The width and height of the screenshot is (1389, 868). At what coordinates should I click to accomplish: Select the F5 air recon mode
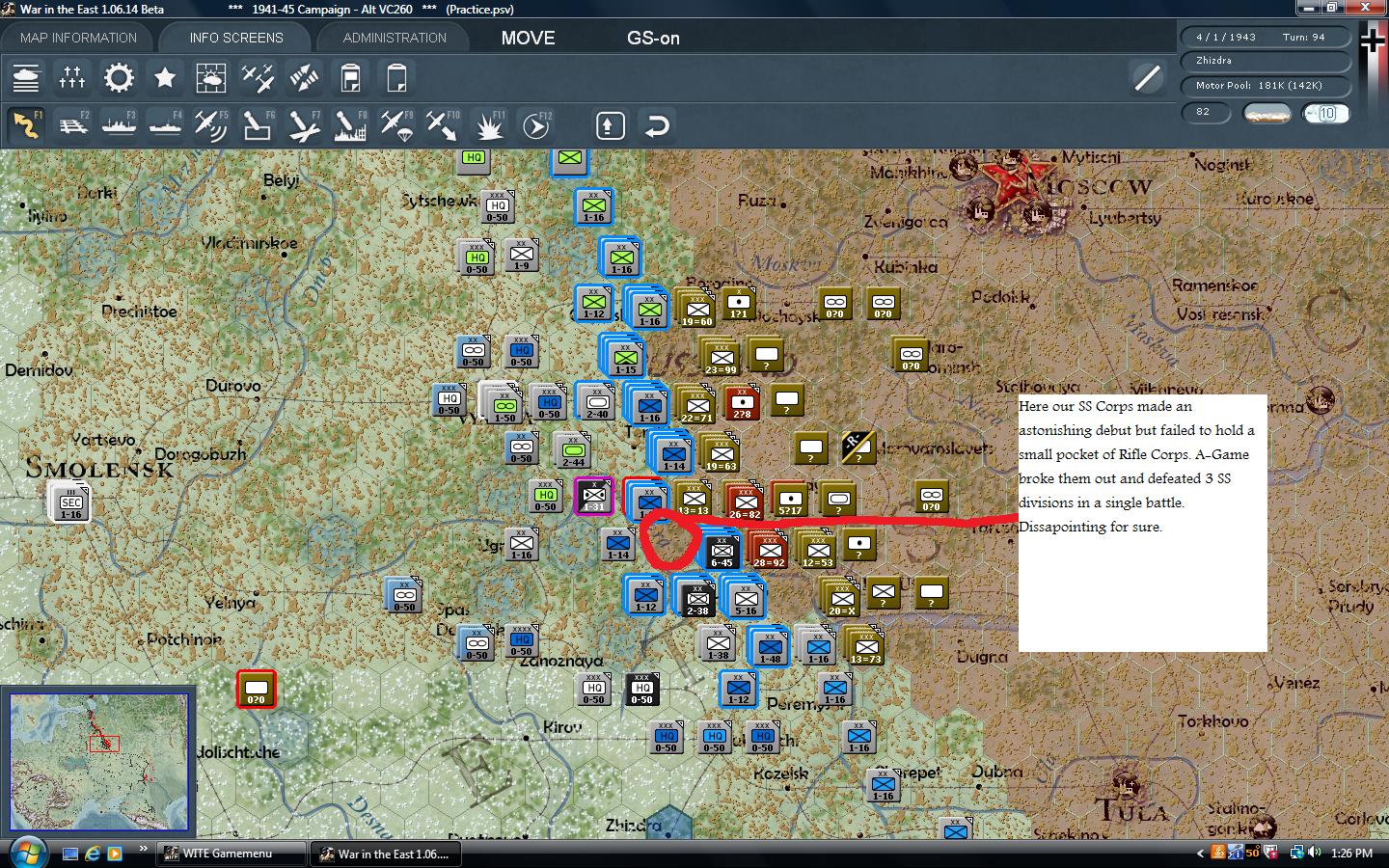pyautogui.click(x=211, y=125)
